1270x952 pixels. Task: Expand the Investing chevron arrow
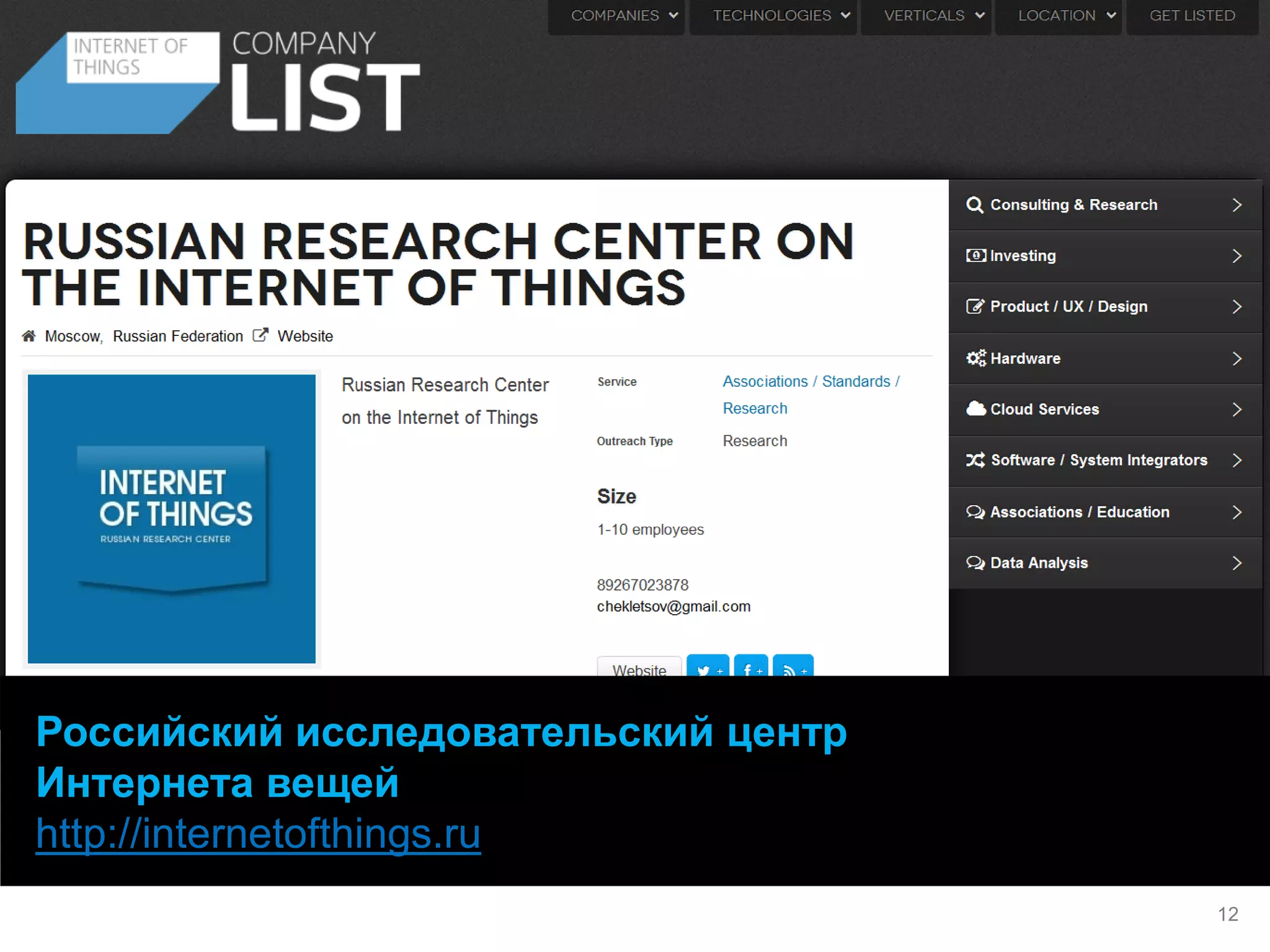click(1237, 256)
